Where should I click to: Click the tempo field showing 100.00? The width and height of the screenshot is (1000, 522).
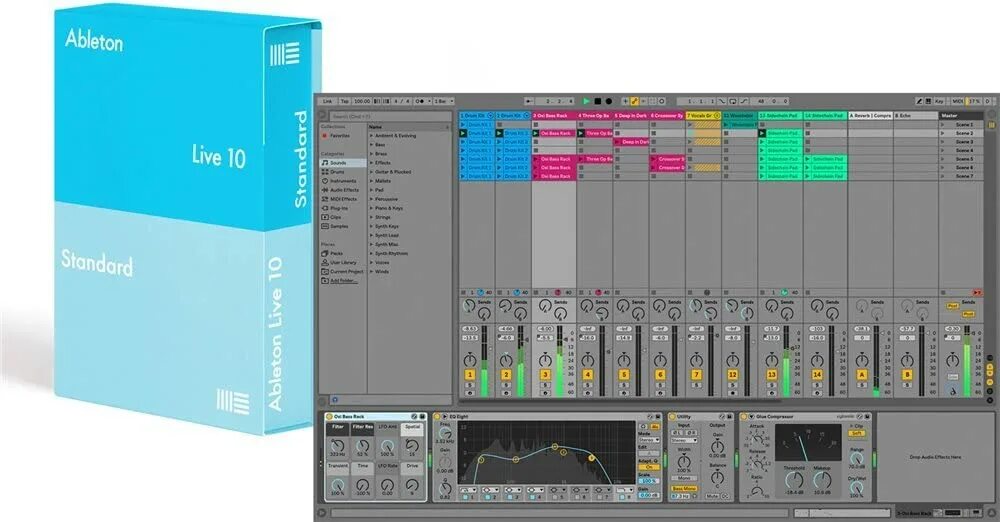coord(362,101)
